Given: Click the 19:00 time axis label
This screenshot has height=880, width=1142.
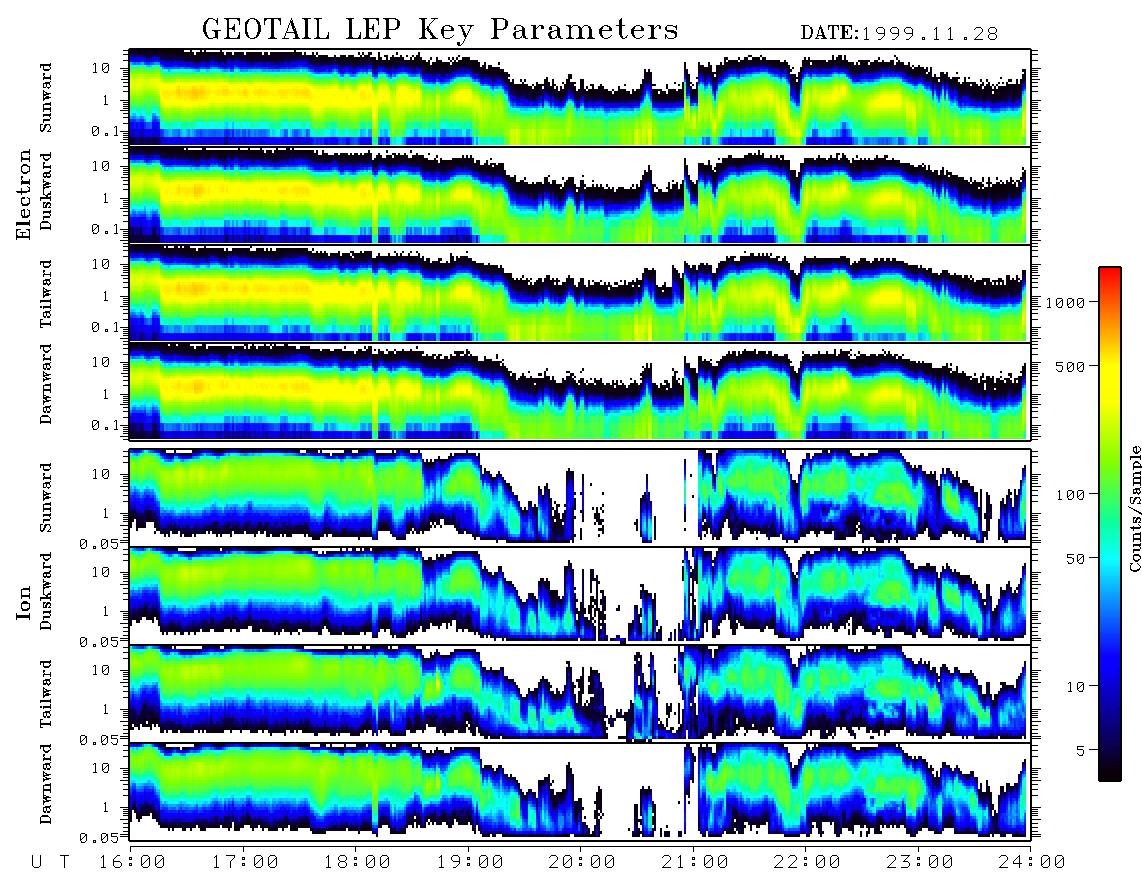Looking at the screenshot, I should coord(470,863).
